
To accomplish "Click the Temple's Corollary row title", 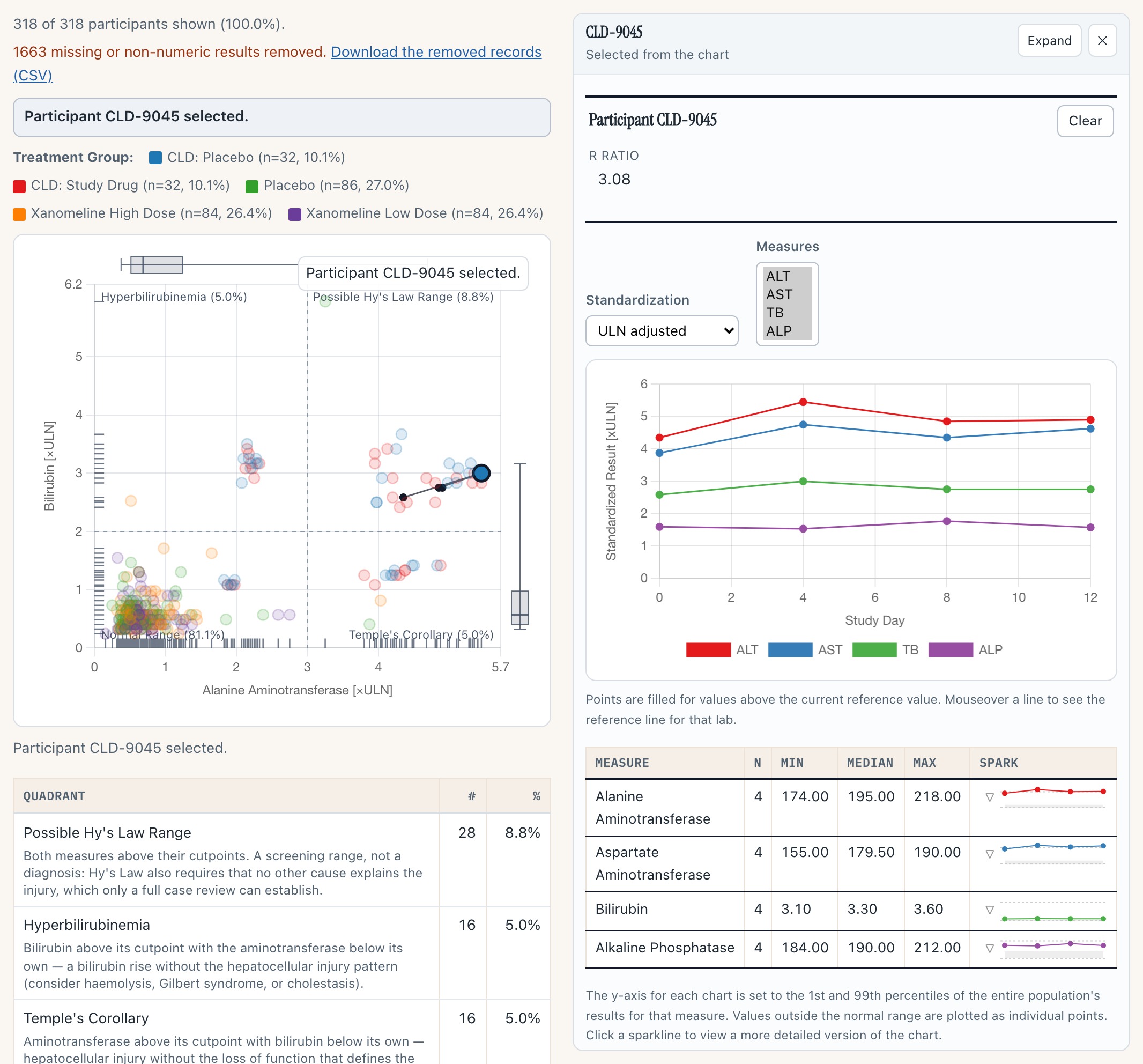I will (86, 1018).
